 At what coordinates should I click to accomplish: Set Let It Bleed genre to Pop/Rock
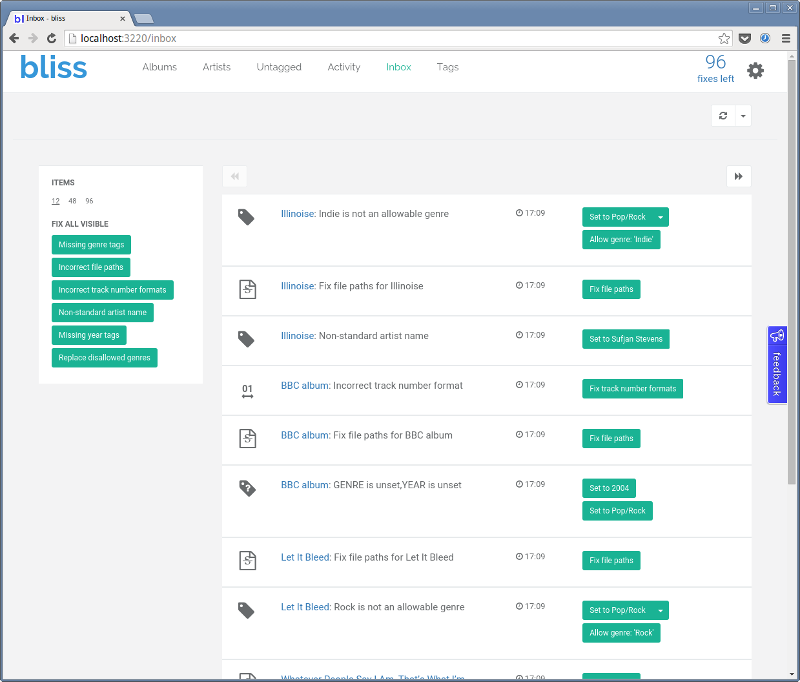click(x=617, y=610)
